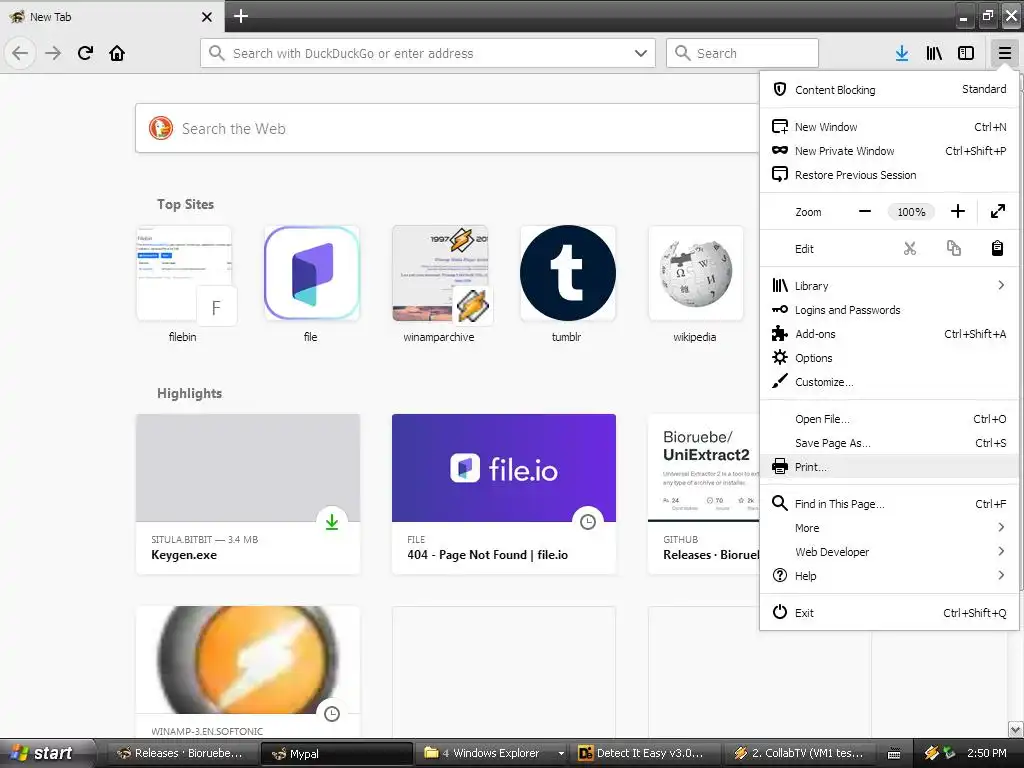Close the hamburger application menu button
Image resolution: width=1024 pixels, height=768 pixels.
pos(1004,53)
